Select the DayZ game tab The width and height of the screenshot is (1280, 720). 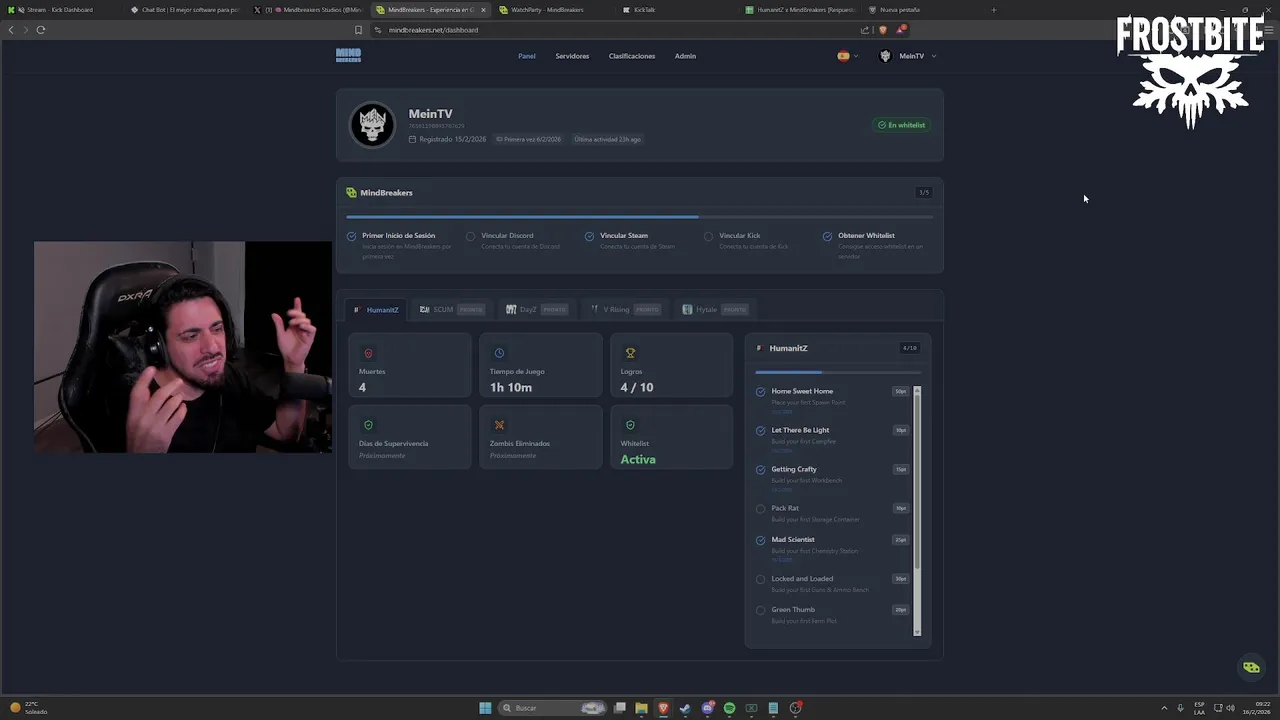[537, 310]
